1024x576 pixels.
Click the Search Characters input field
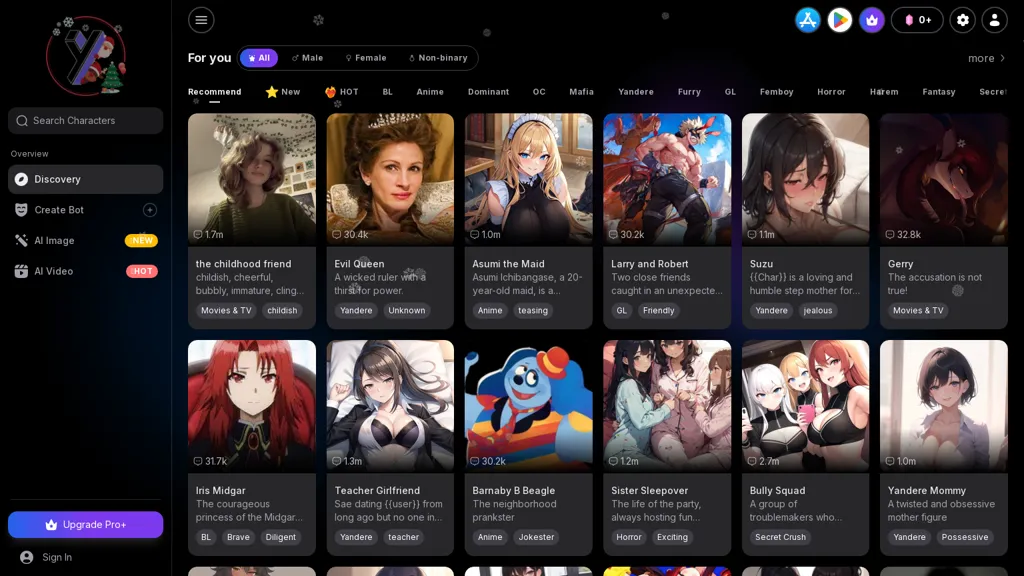click(86, 121)
